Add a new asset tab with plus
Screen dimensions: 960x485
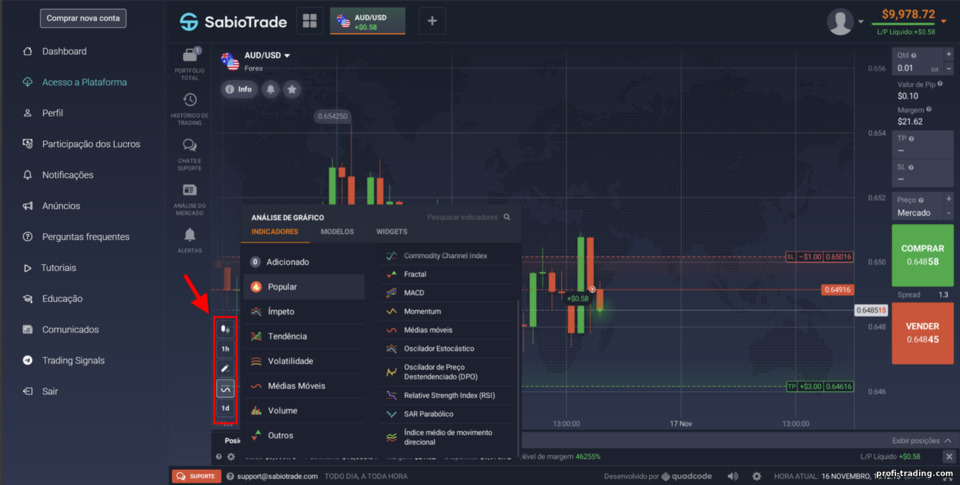[x=432, y=21]
